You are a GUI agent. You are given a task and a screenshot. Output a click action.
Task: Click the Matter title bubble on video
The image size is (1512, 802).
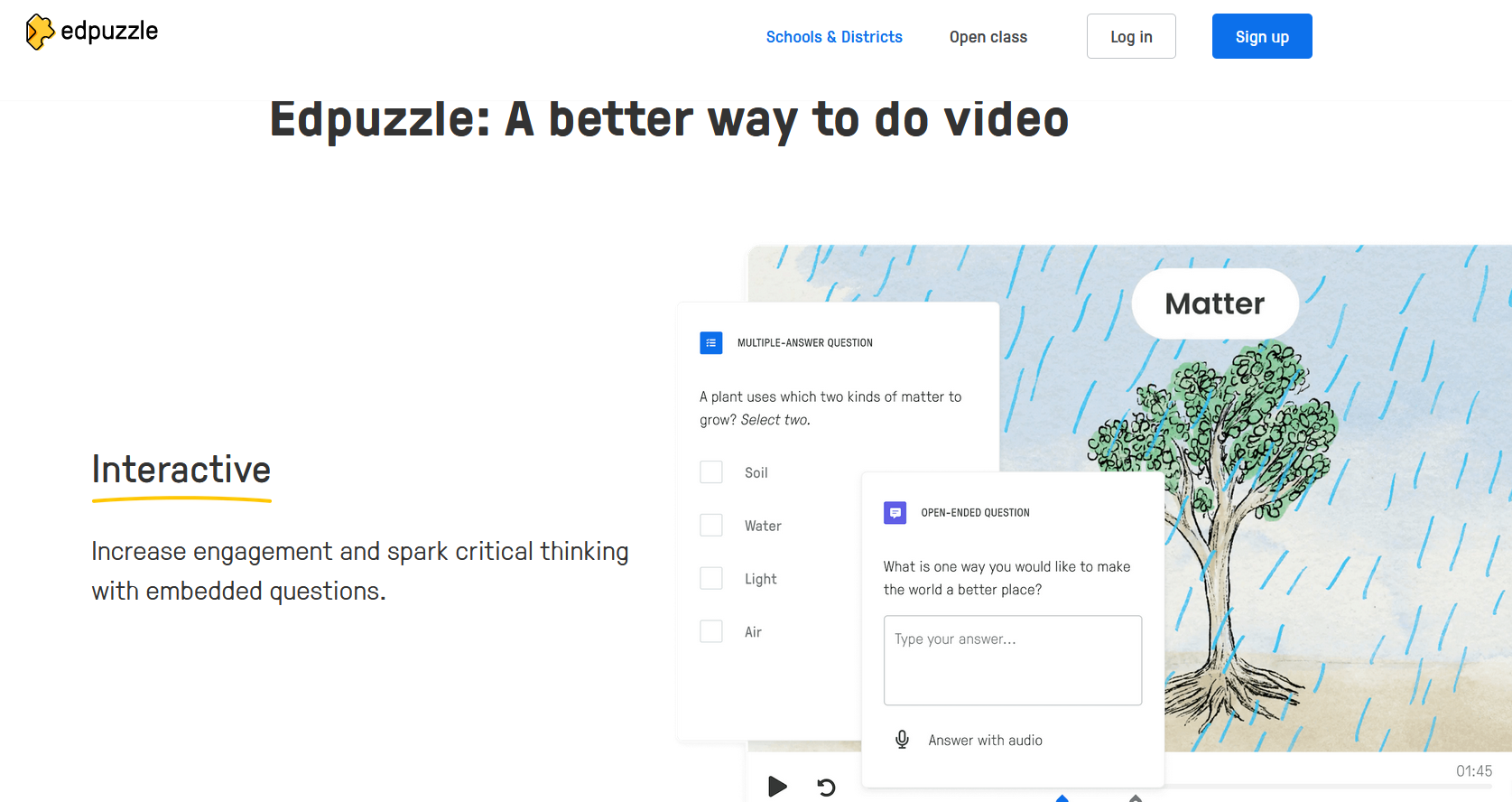[x=1214, y=303]
